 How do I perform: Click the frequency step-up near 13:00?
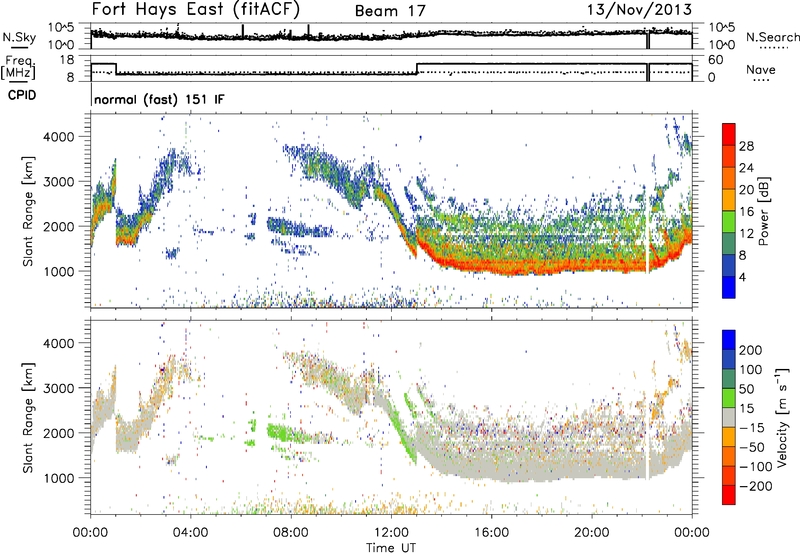[x=417, y=68]
